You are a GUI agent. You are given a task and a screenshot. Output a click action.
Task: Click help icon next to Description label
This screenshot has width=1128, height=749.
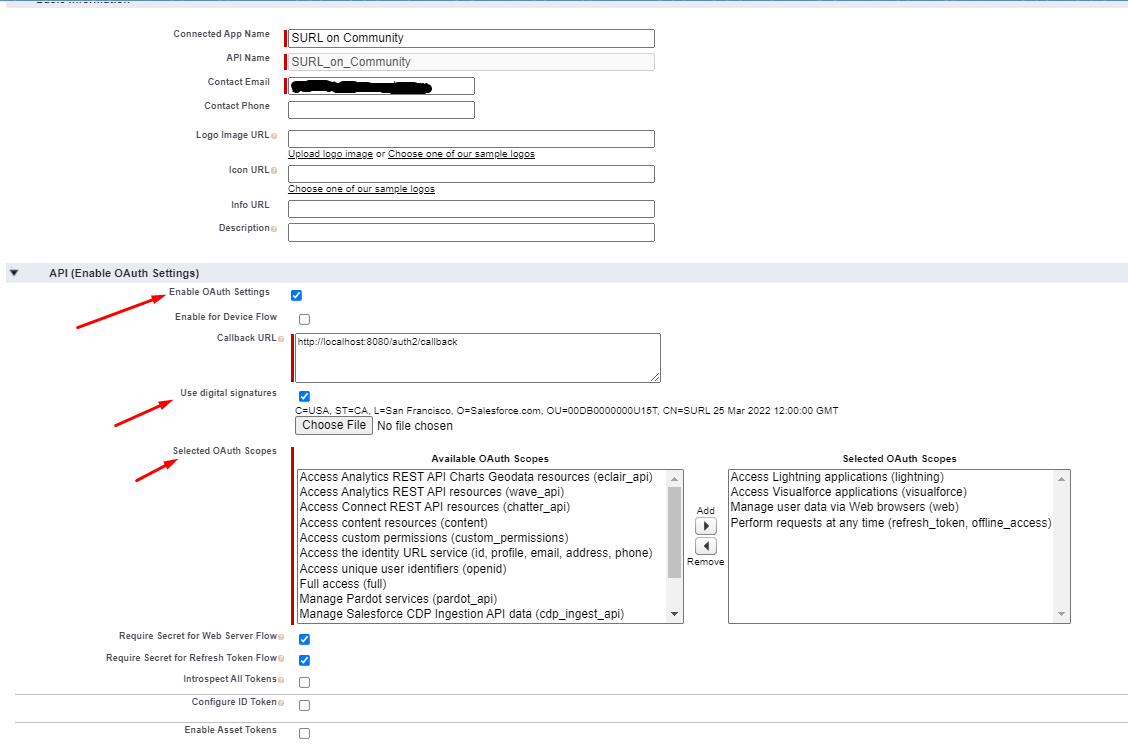pyautogui.click(x=274, y=229)
